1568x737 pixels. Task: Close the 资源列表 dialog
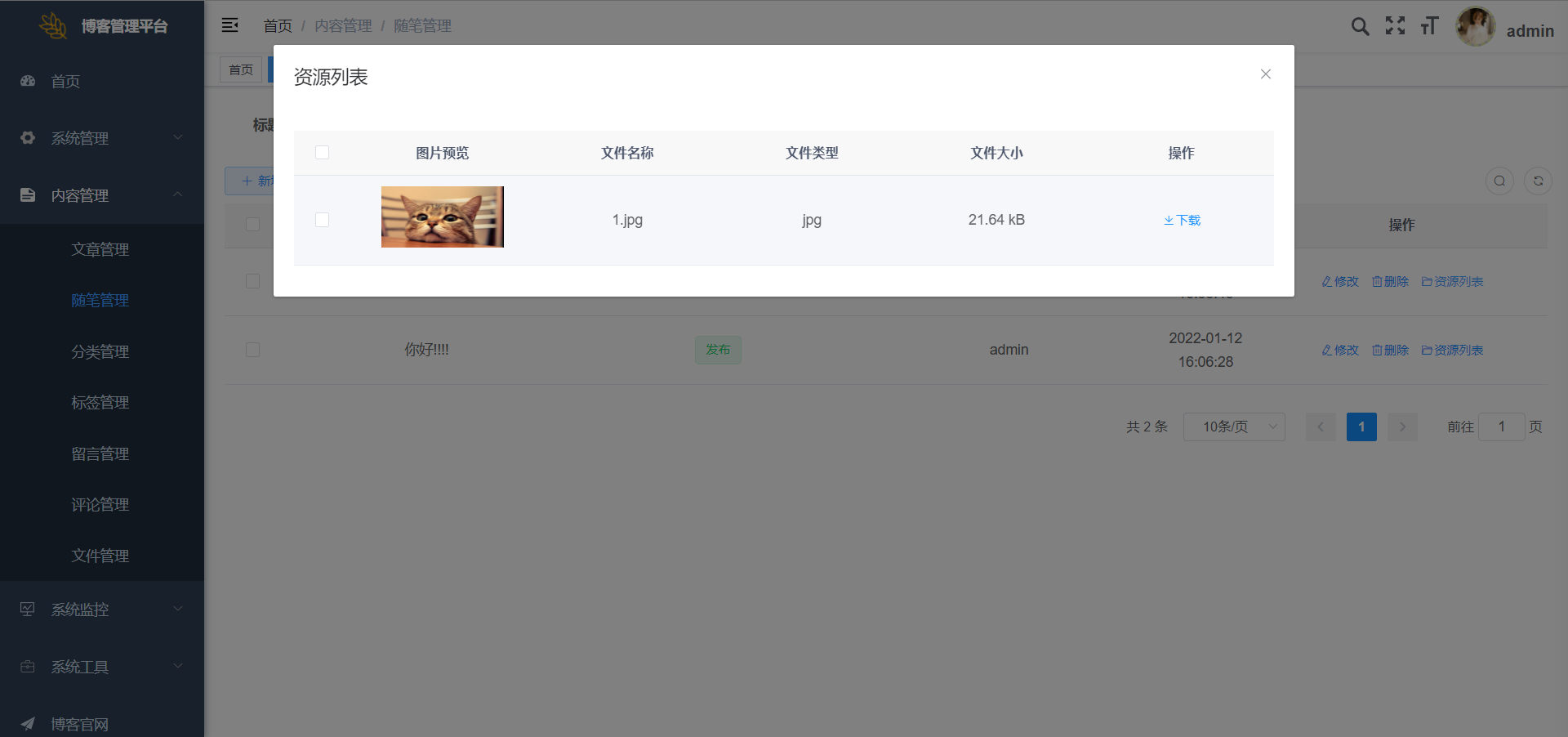tap(1265, 74)
